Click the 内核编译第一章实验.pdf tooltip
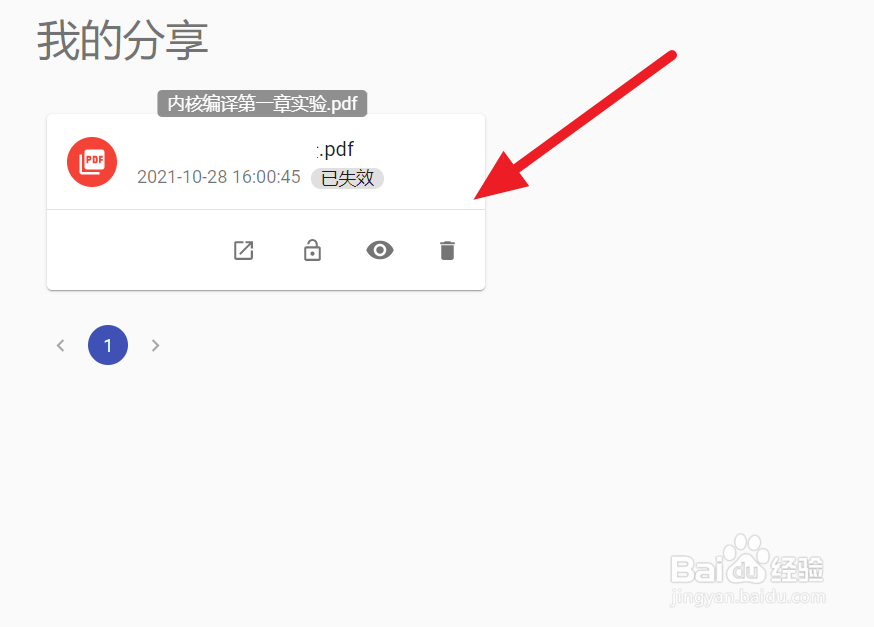Image resolution: width=874 pixels, height=627 pixels. [x=262, y=104]
